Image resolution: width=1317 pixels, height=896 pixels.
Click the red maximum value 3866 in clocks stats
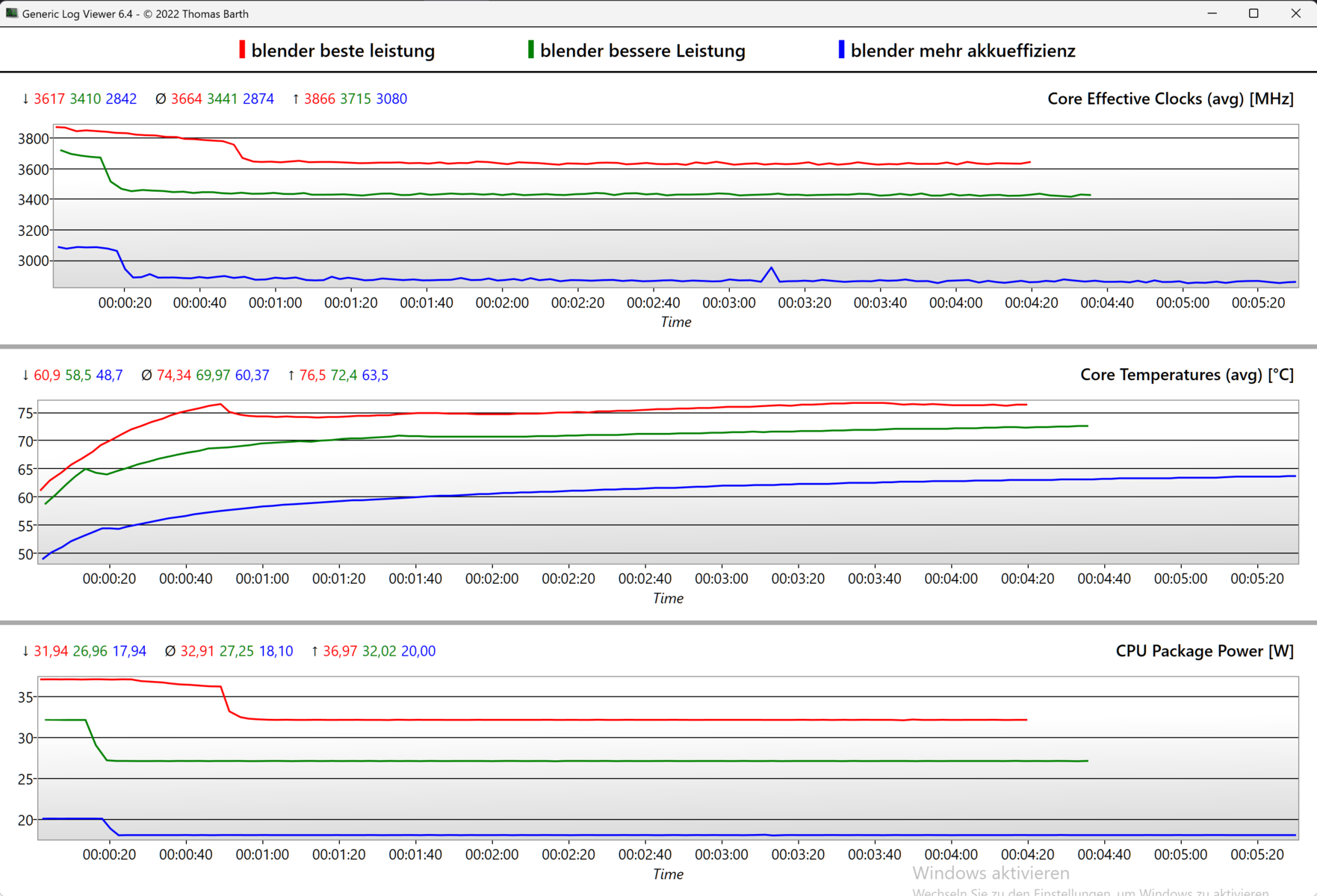(319, 99)
